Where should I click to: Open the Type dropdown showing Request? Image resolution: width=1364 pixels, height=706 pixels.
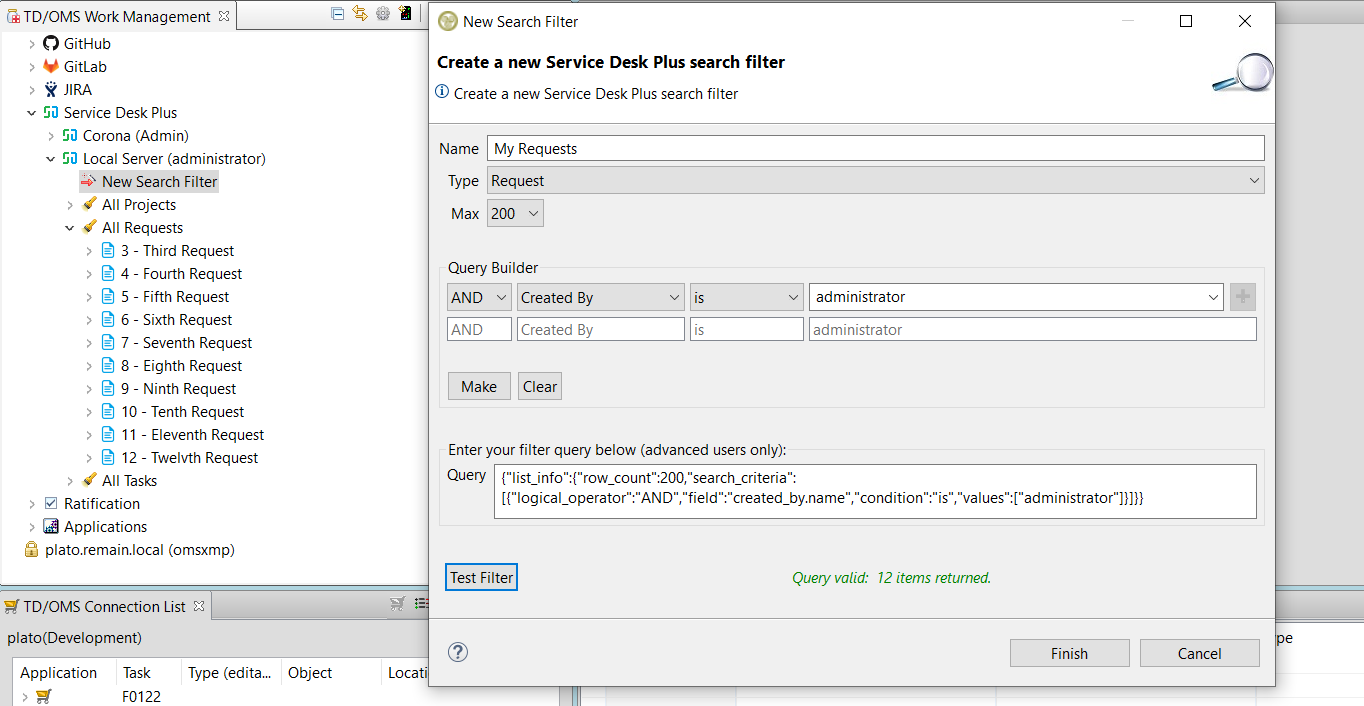875,181
